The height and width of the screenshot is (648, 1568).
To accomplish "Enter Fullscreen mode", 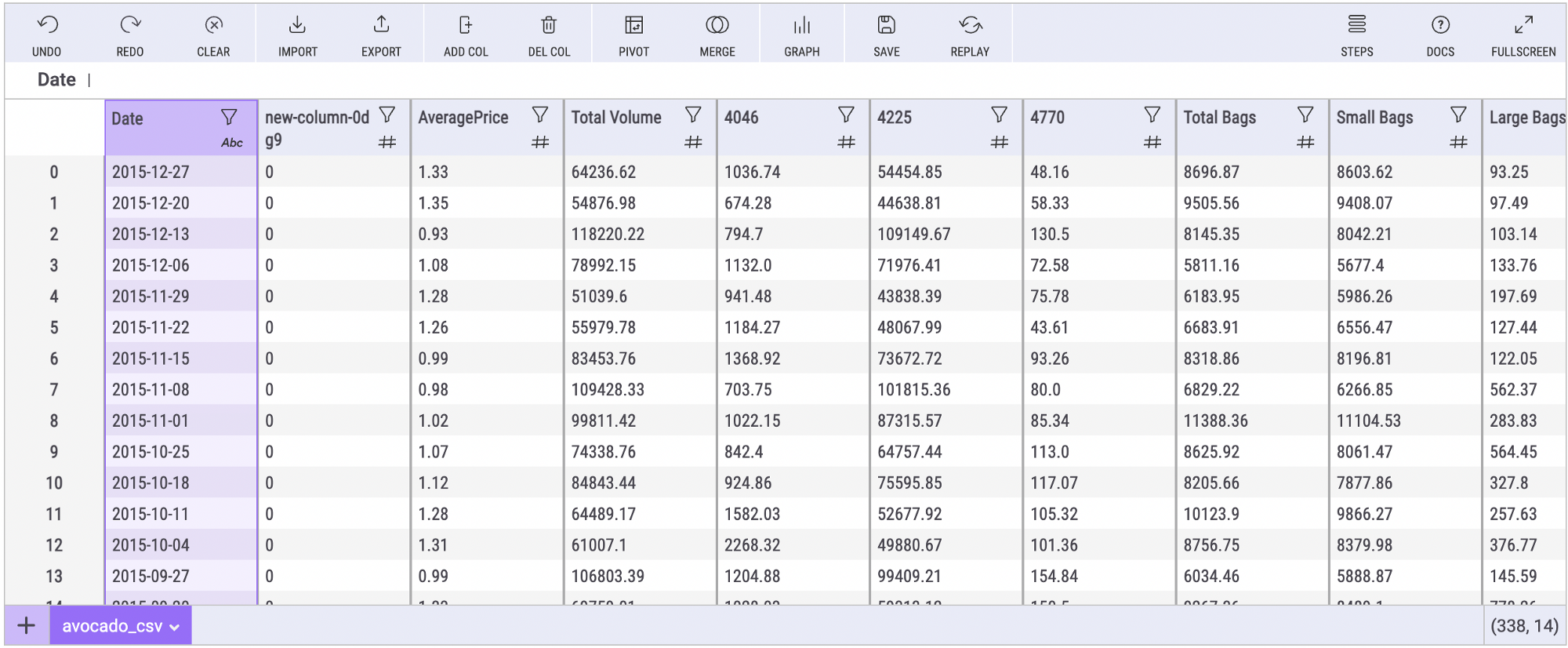I will [x=1523, y=26].
